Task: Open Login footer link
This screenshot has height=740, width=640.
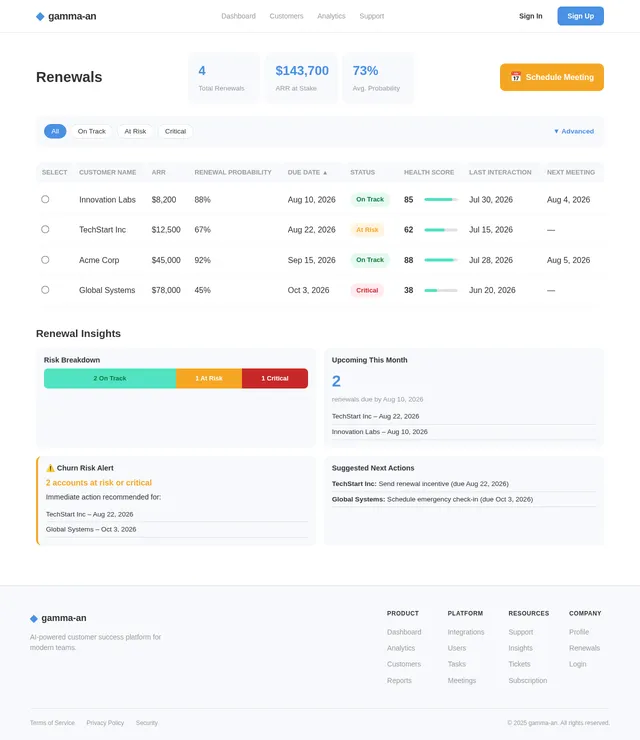Action: 578,664
